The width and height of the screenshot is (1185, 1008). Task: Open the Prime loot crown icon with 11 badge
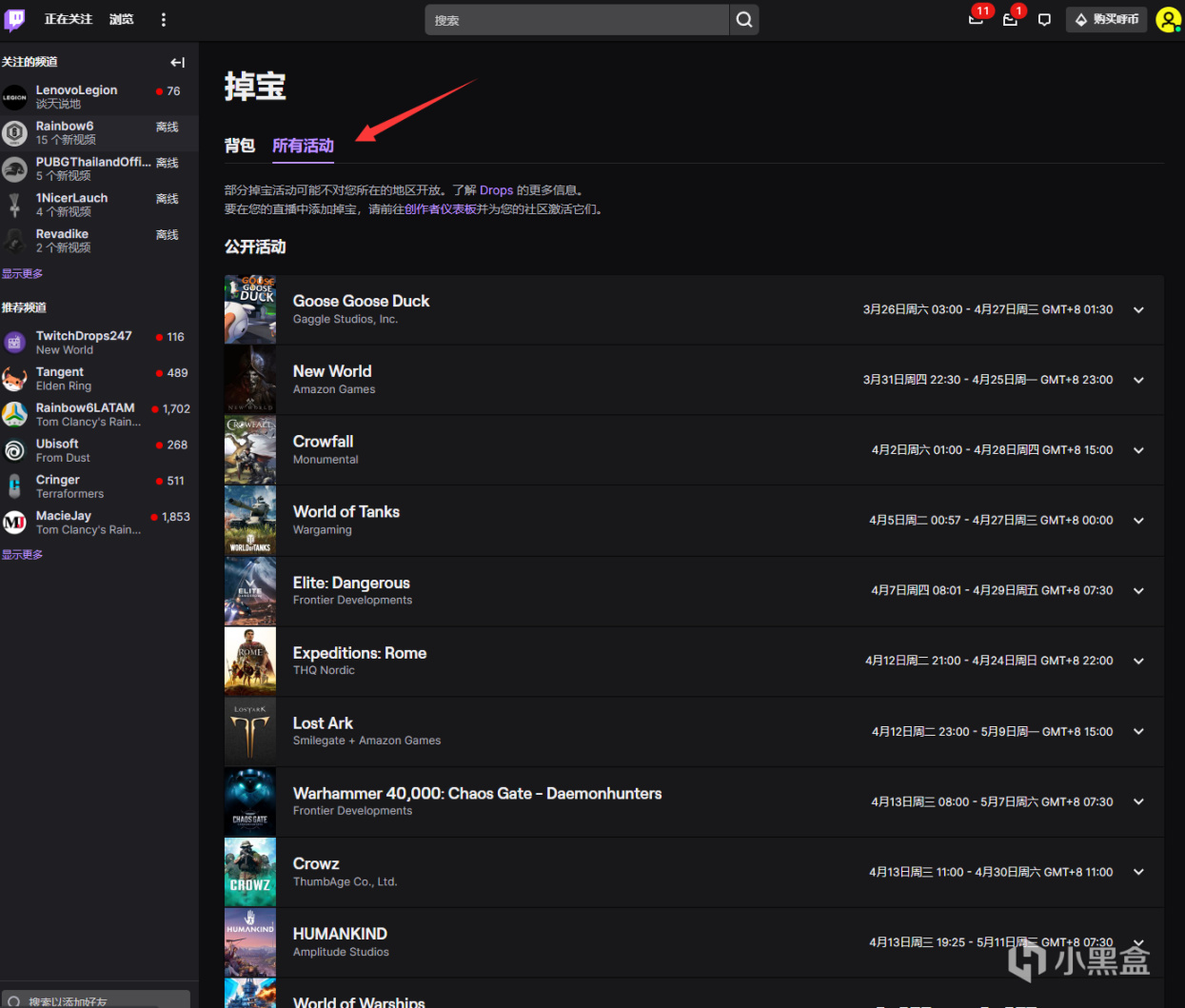coord(977,19)
